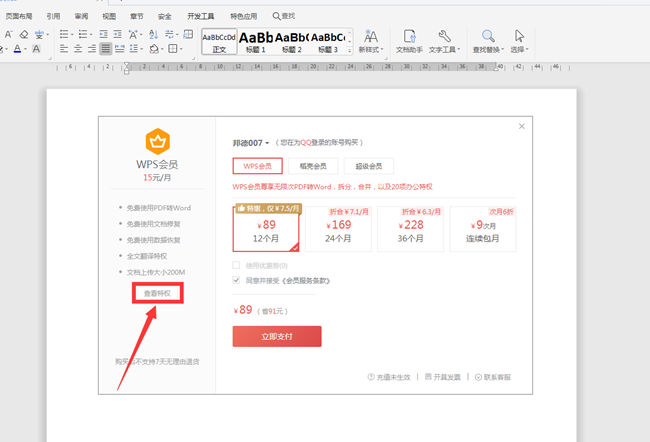Open 查找替换 find and replace

488,41
